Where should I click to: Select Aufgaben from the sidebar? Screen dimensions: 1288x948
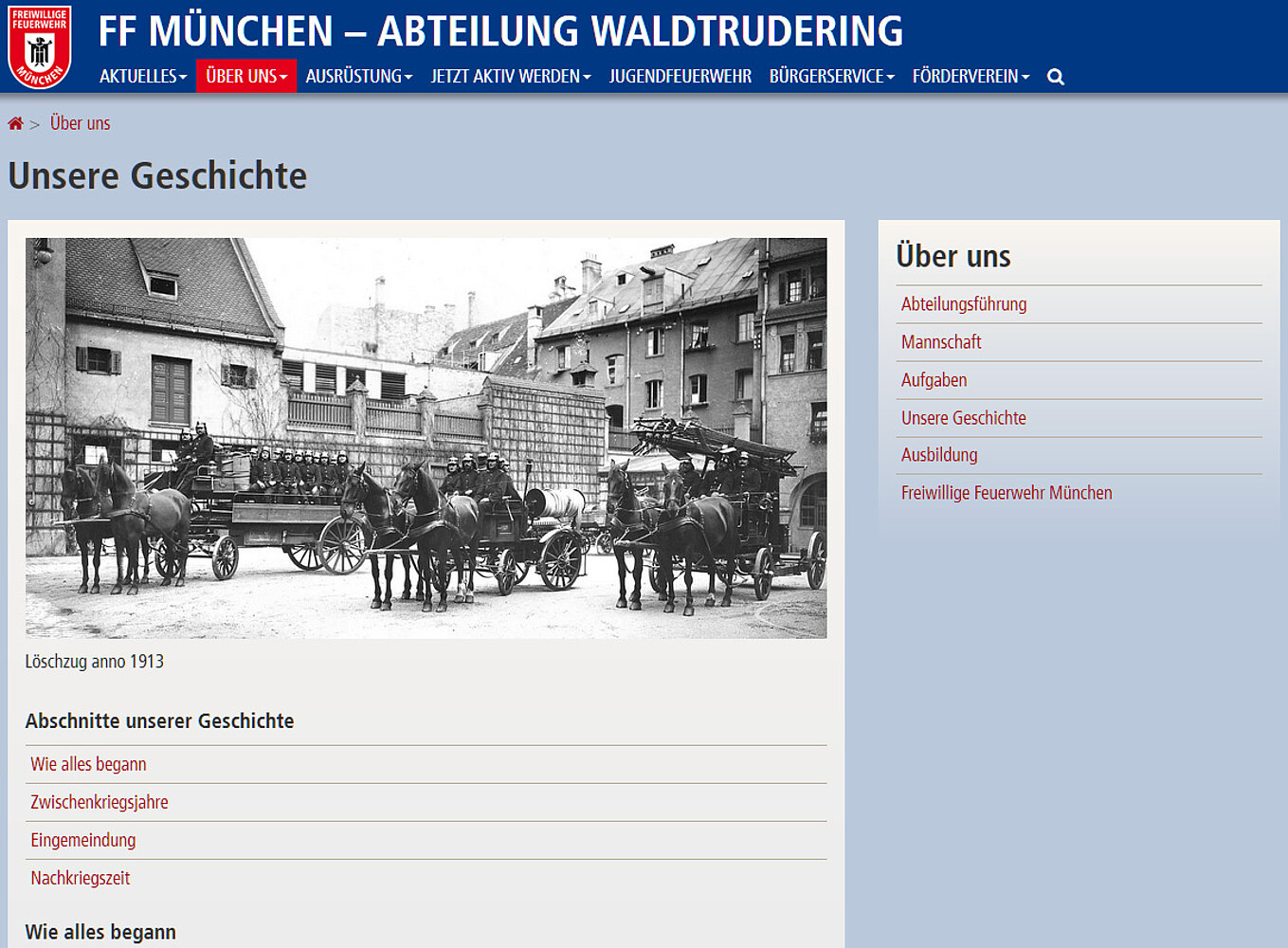click(x=934, y=380)
